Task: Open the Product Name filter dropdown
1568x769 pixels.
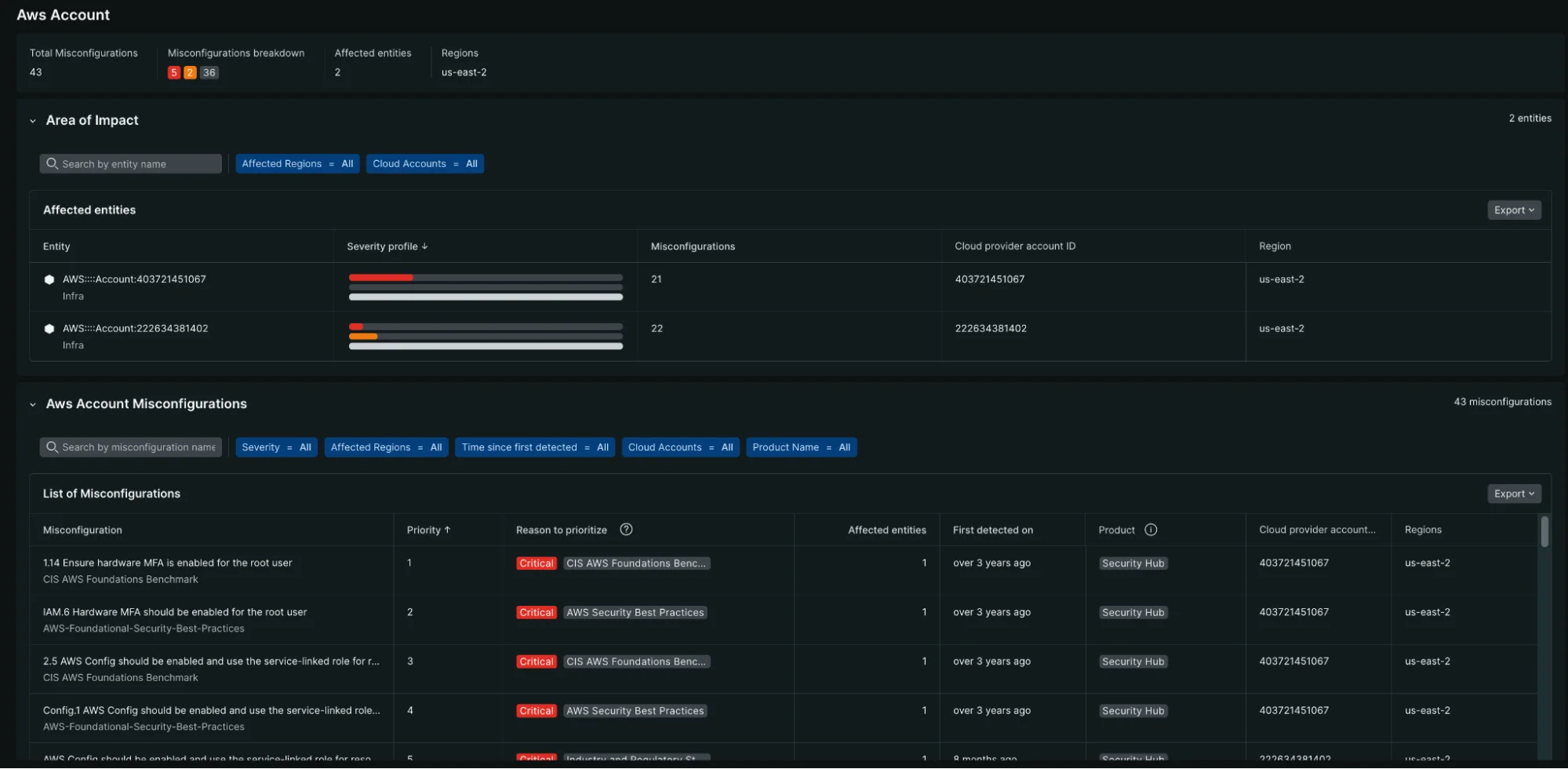Action: pyautogui.click(x=801, y=446)
